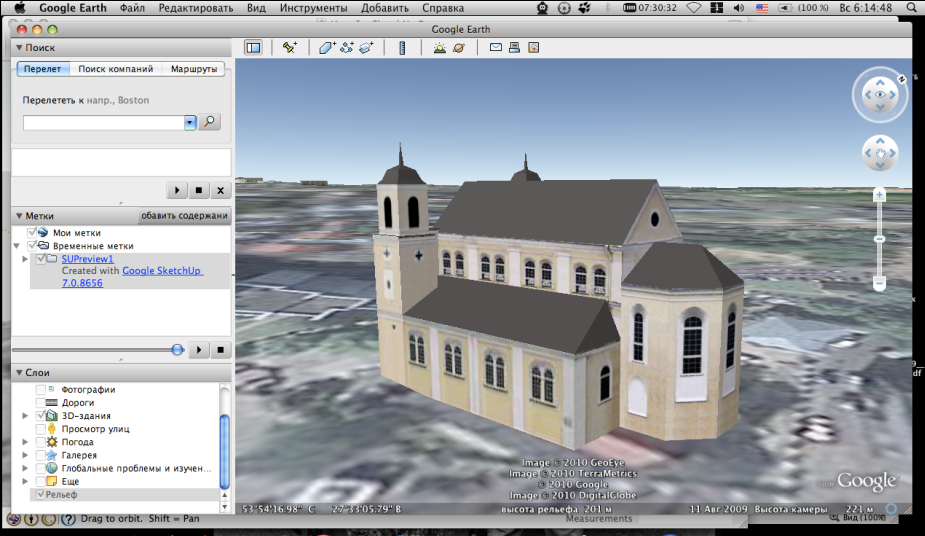Uncheck the 3D-здания layer checkbox
925x536 pixels.
coord(41,415)
